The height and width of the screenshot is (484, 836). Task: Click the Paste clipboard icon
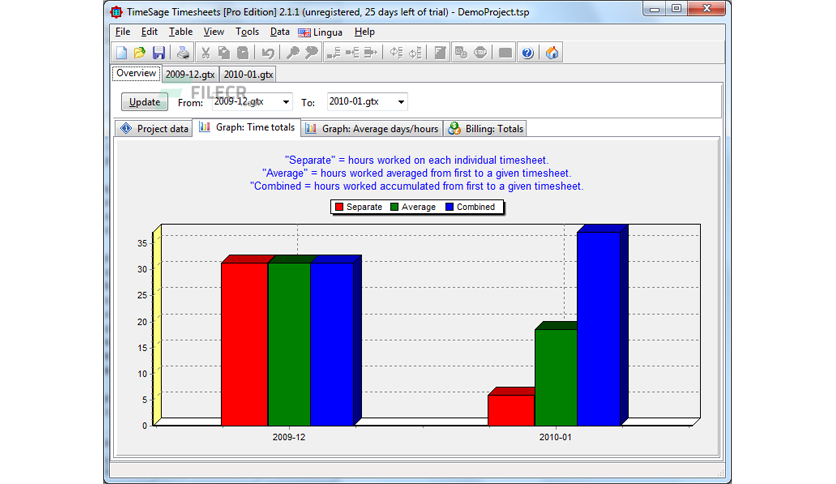(243, 52)
